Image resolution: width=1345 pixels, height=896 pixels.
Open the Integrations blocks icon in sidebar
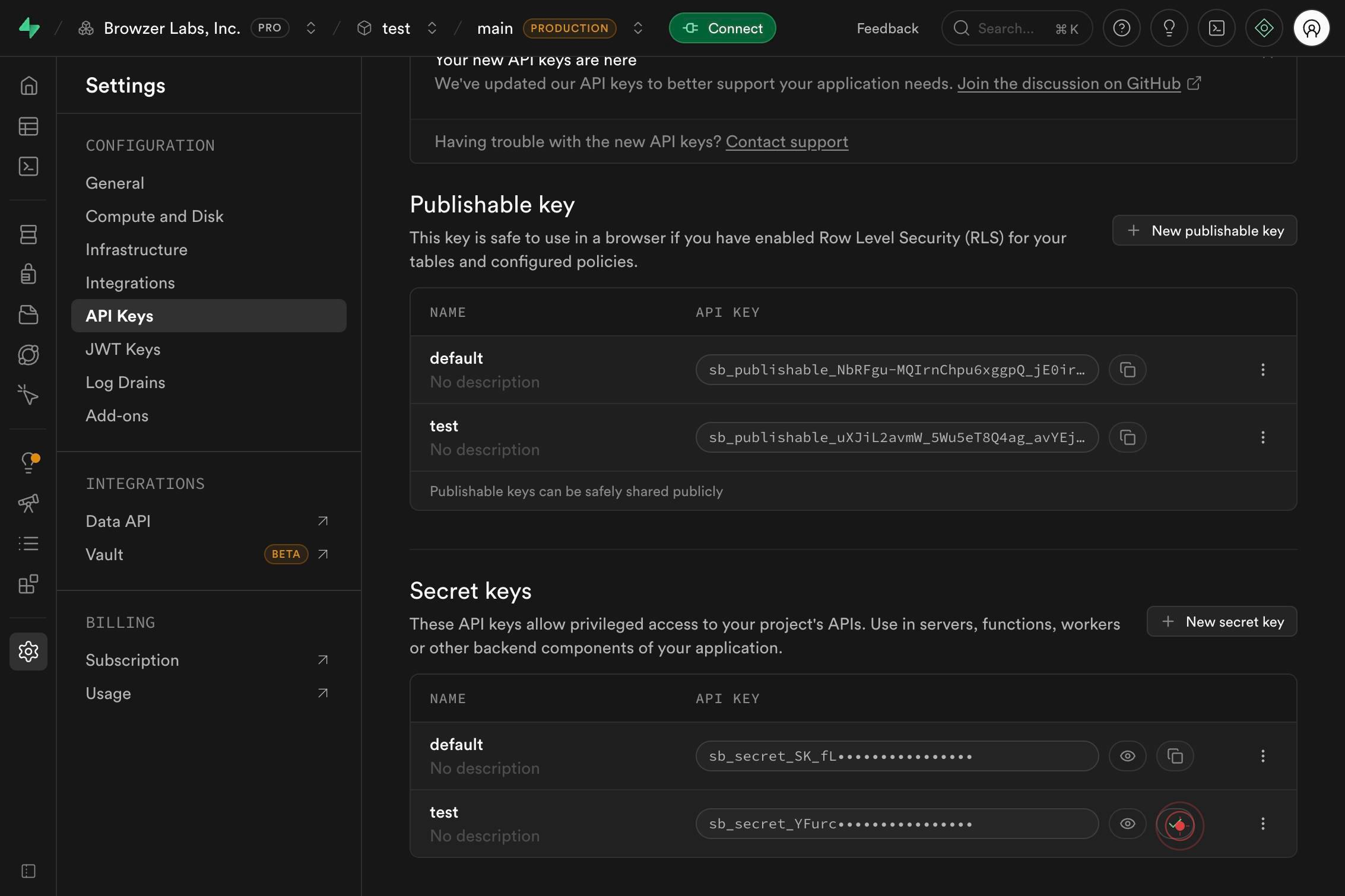28,584
